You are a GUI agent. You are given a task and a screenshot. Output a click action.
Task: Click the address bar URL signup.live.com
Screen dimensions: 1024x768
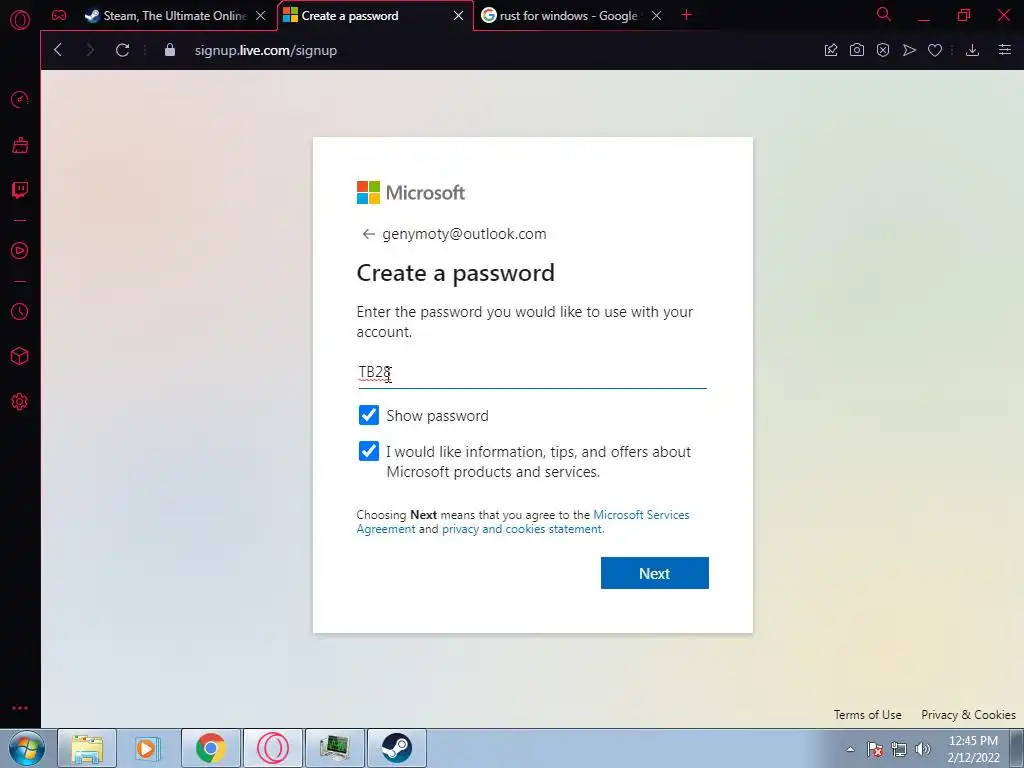(x=266, y=50)
